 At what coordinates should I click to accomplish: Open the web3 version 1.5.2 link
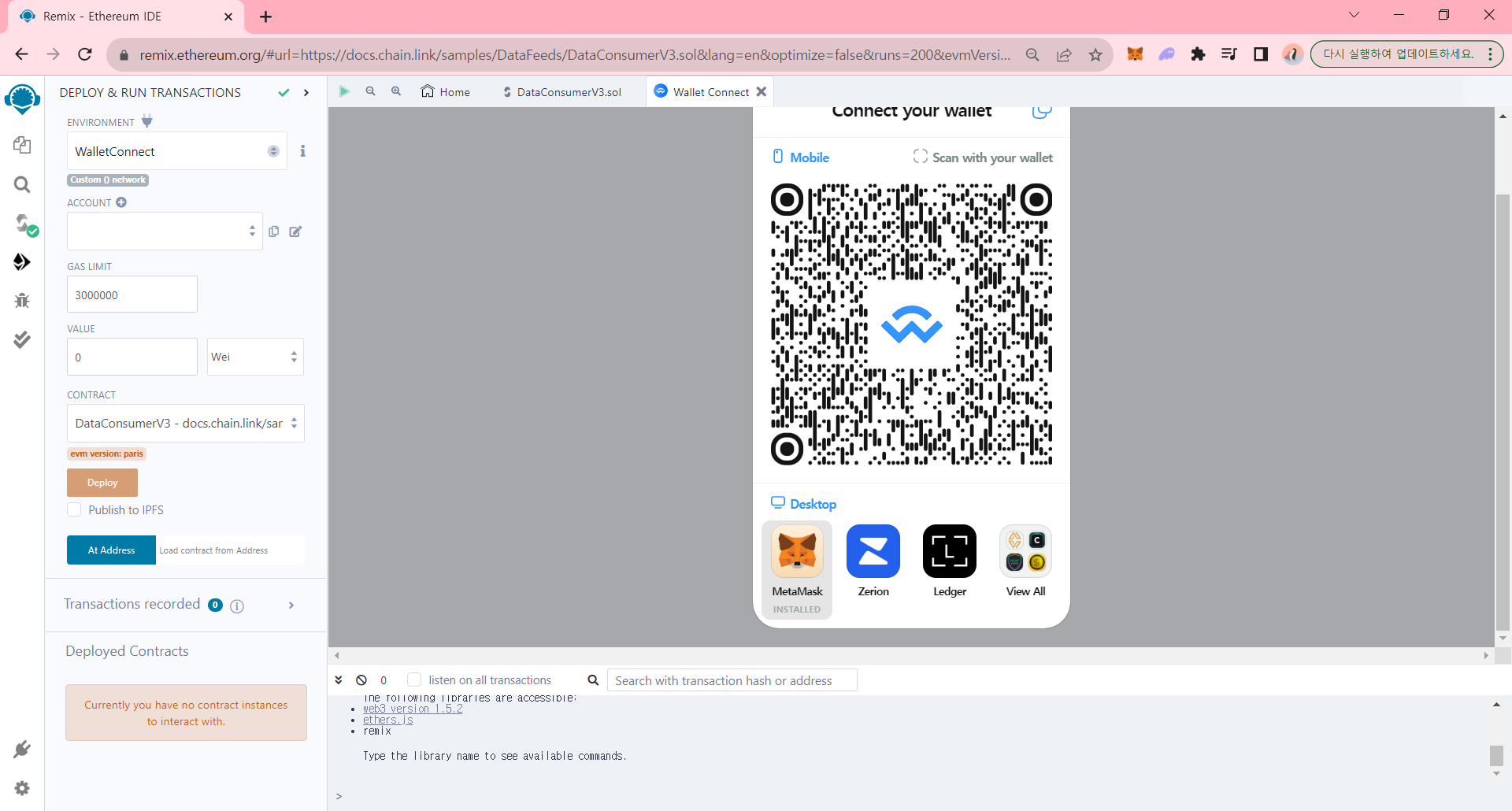pyautogui.click(x=413, y=709)
